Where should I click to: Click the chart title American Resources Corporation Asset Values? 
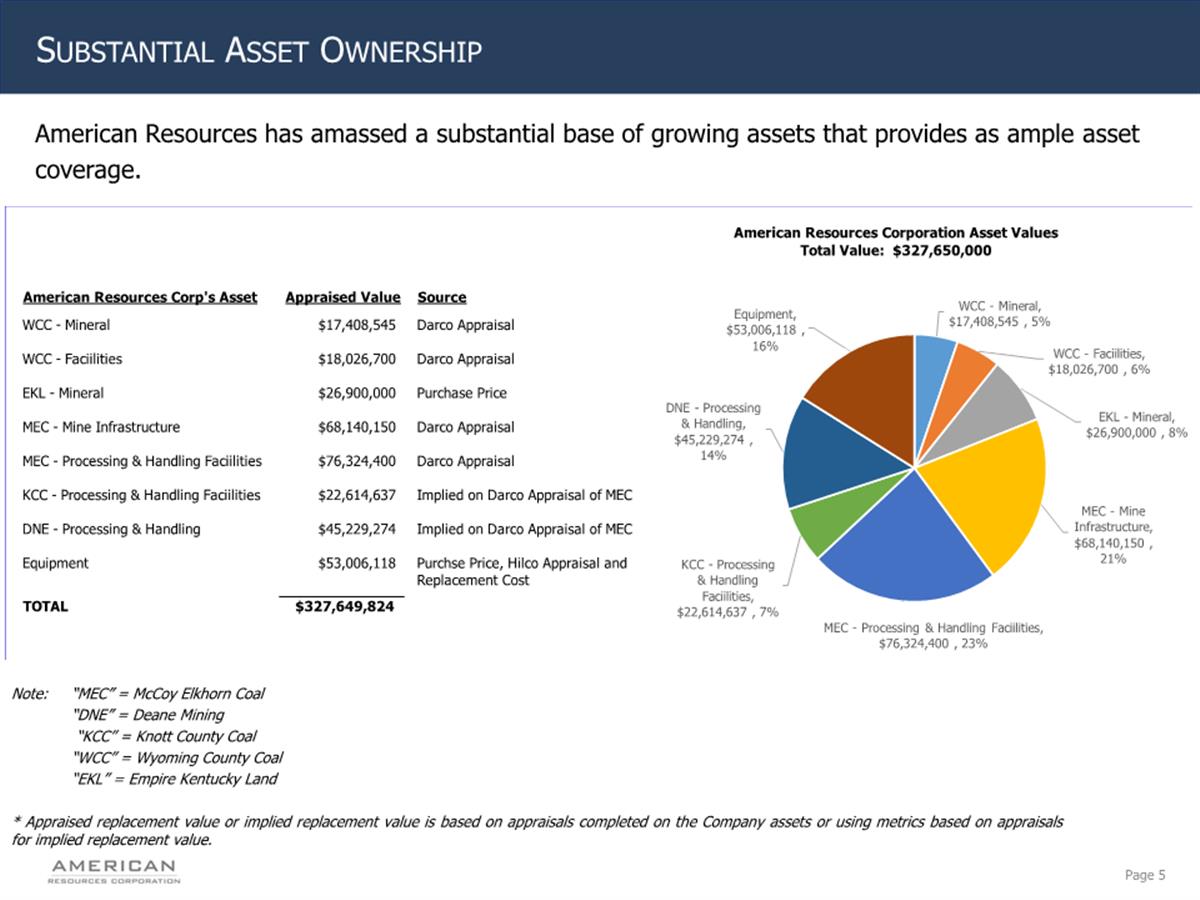pos(895,232)
